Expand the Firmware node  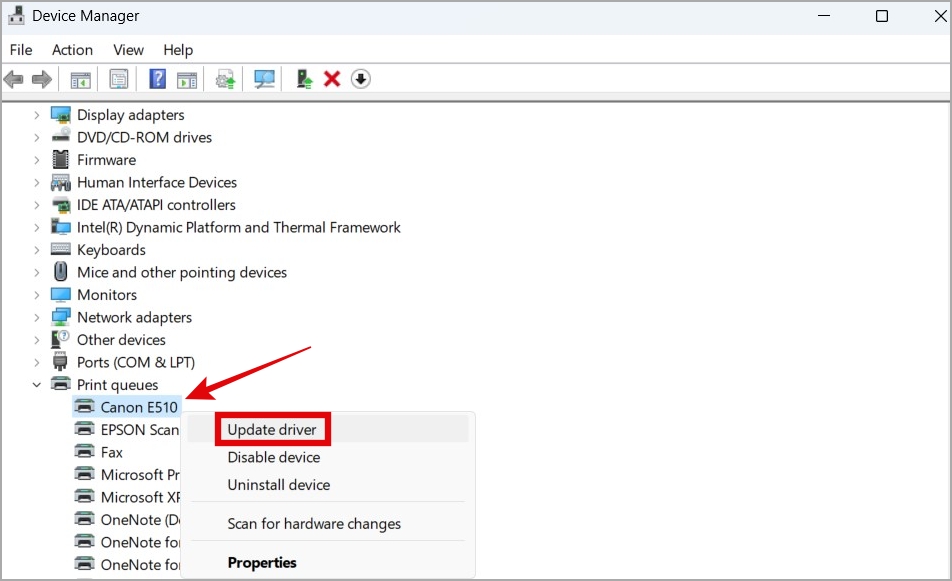[36, 160]
